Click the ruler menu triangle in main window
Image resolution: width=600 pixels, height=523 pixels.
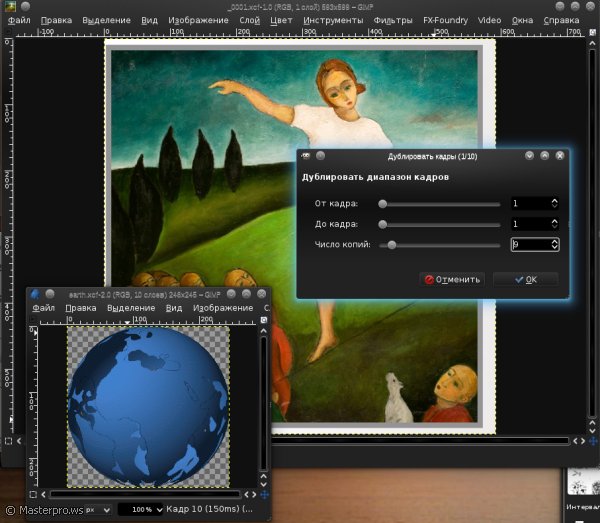[8, 32]
